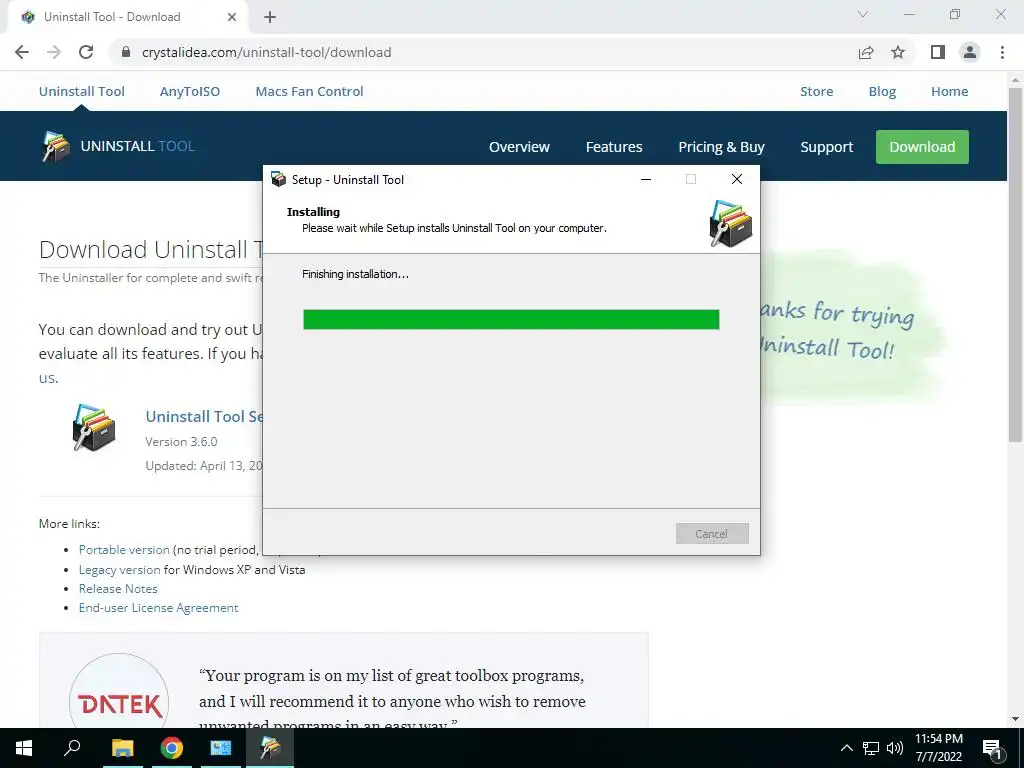Open Support navigation item
Viewport: 1024px width, 768px height.
pyautogui.click(x=827, y=147)
